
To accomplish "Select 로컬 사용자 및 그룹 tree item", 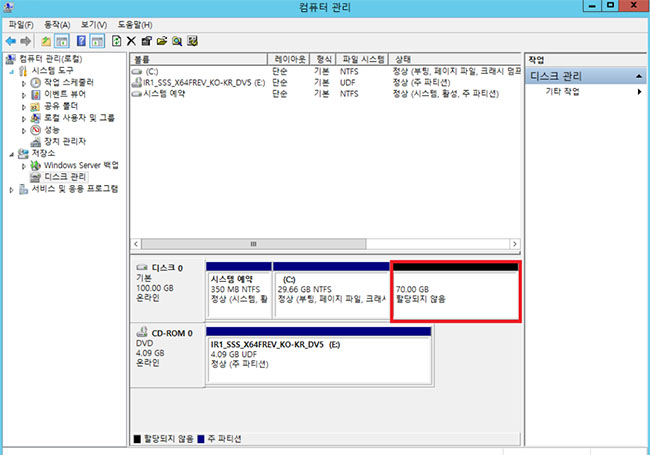I will coord(79,118).
